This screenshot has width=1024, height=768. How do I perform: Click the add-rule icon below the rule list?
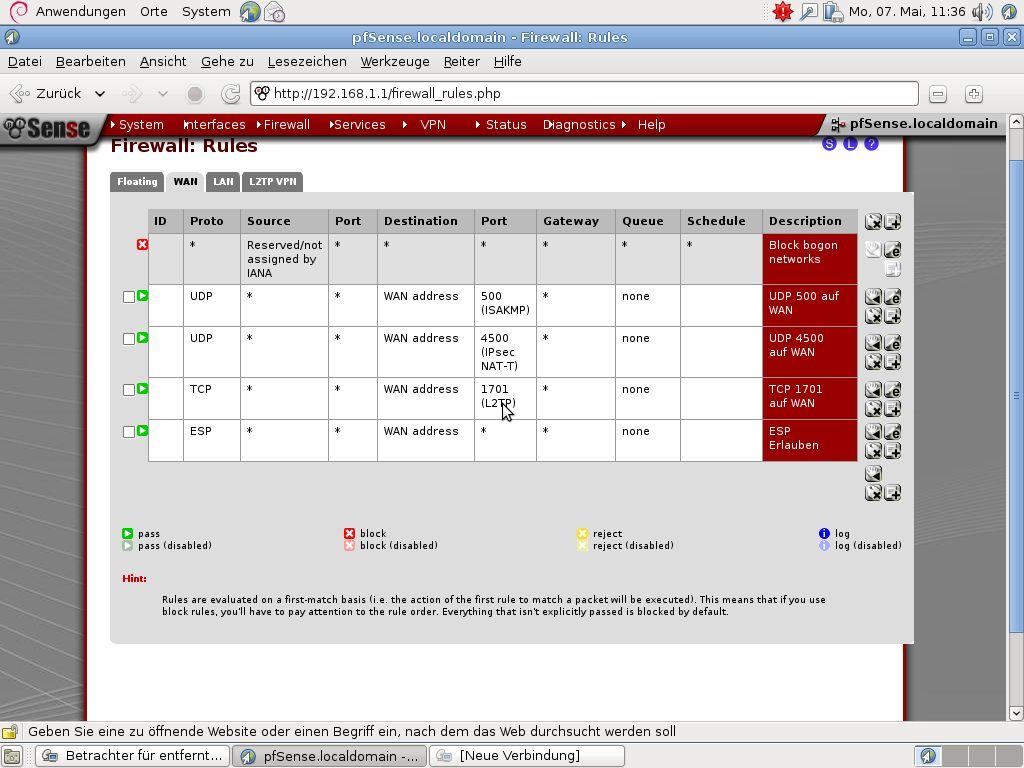pos(892,492)
